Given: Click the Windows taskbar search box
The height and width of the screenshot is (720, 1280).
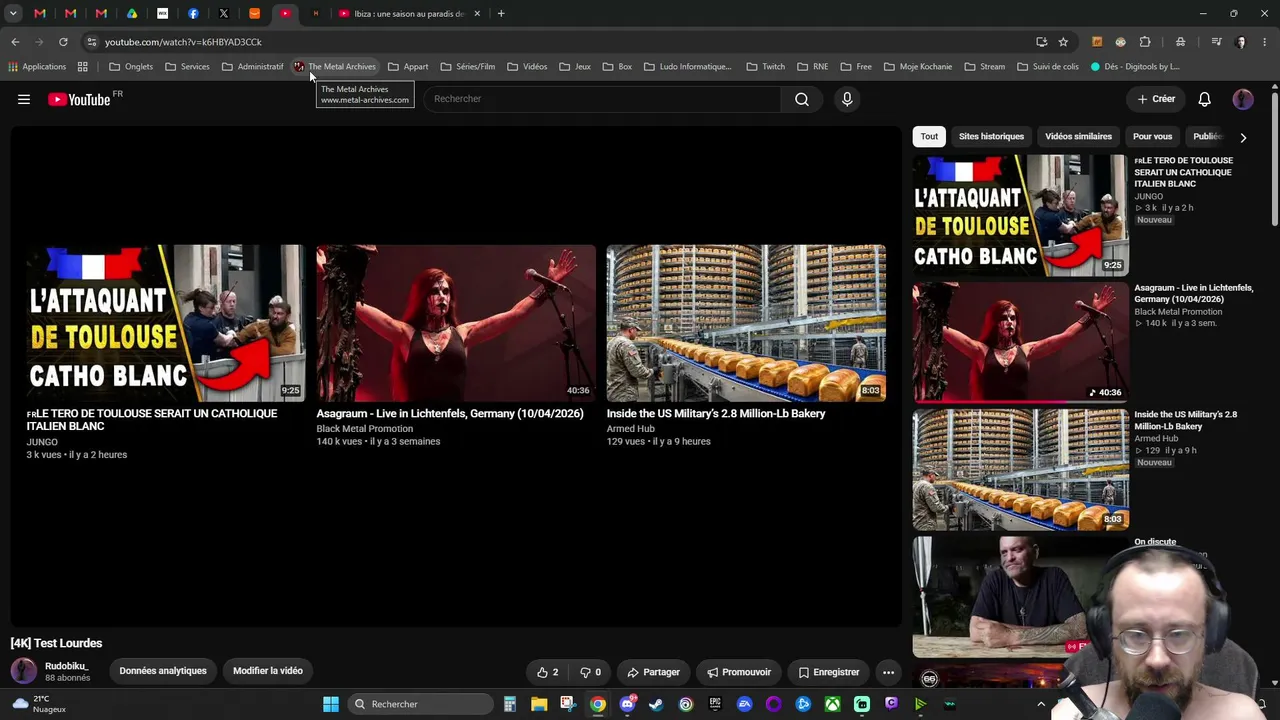Looking at the screenshot, I should tap(422, 704).
